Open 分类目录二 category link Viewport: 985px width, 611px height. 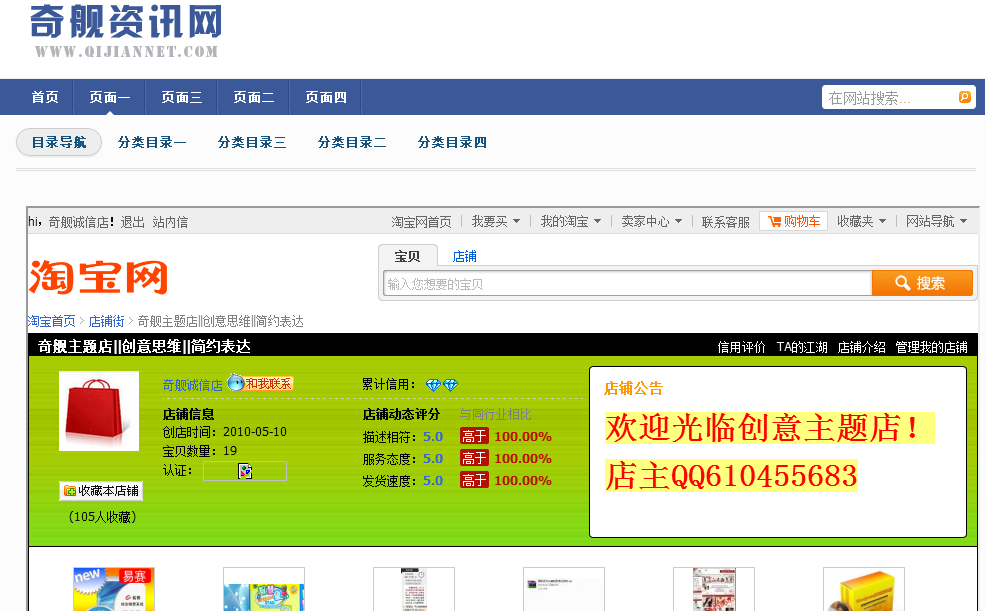pyautogui.click(x=352, y=143)
